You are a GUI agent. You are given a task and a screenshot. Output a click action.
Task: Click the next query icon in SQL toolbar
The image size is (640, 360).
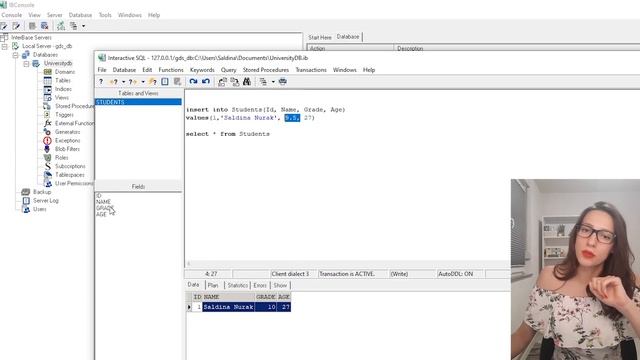click(x=133, y=82)
